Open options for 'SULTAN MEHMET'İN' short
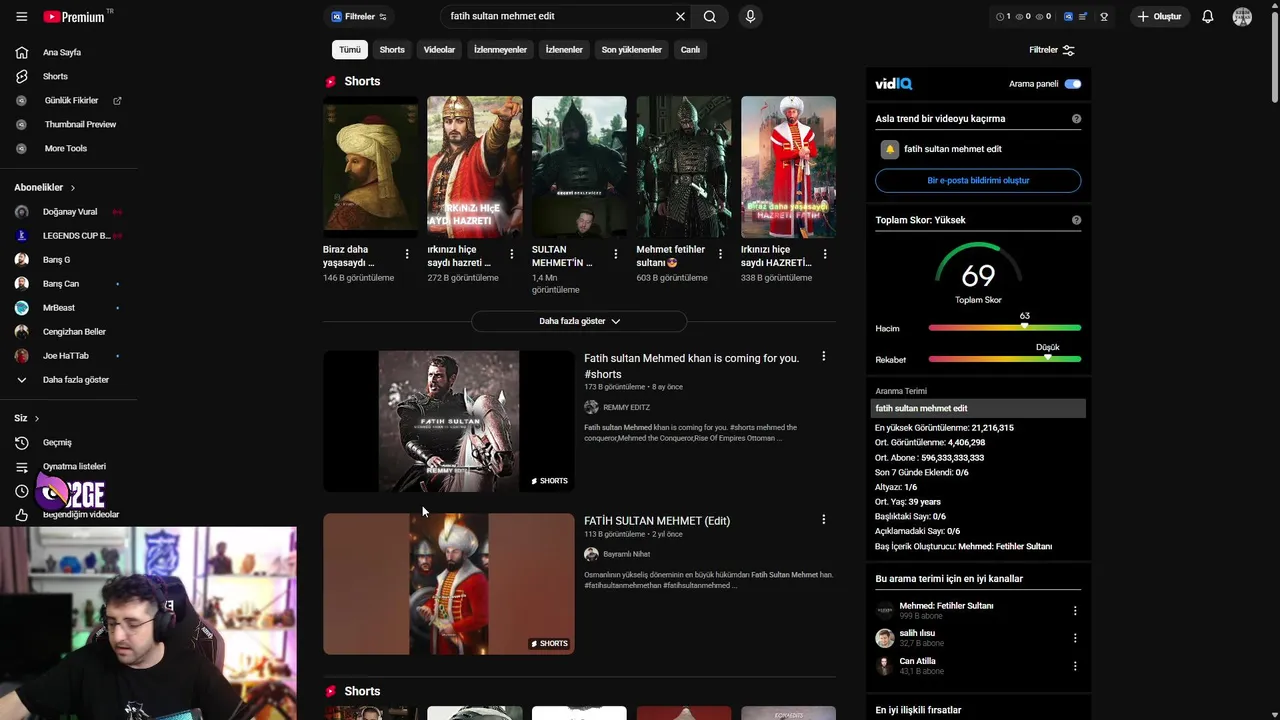 click(616, 254)
